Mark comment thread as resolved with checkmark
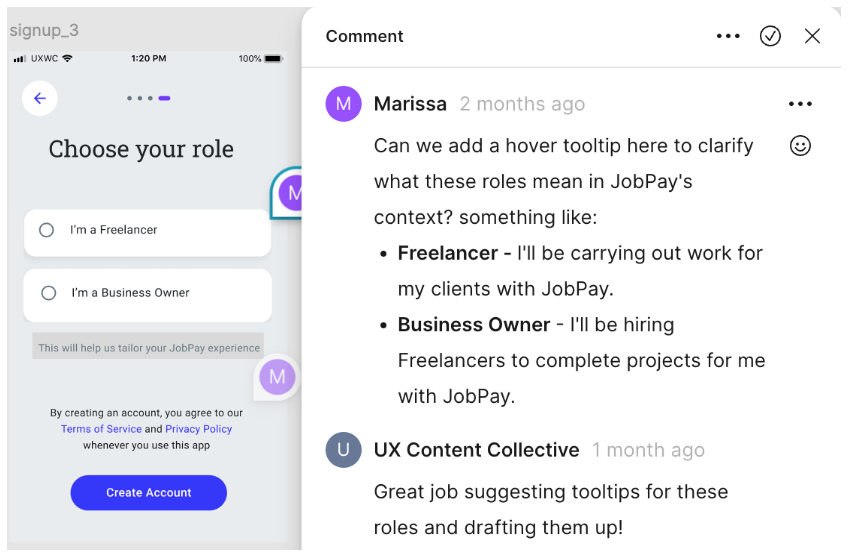Image resolution: width=852 pixels, height=552 pixels. pyautogui.click(x=770, y=36)
